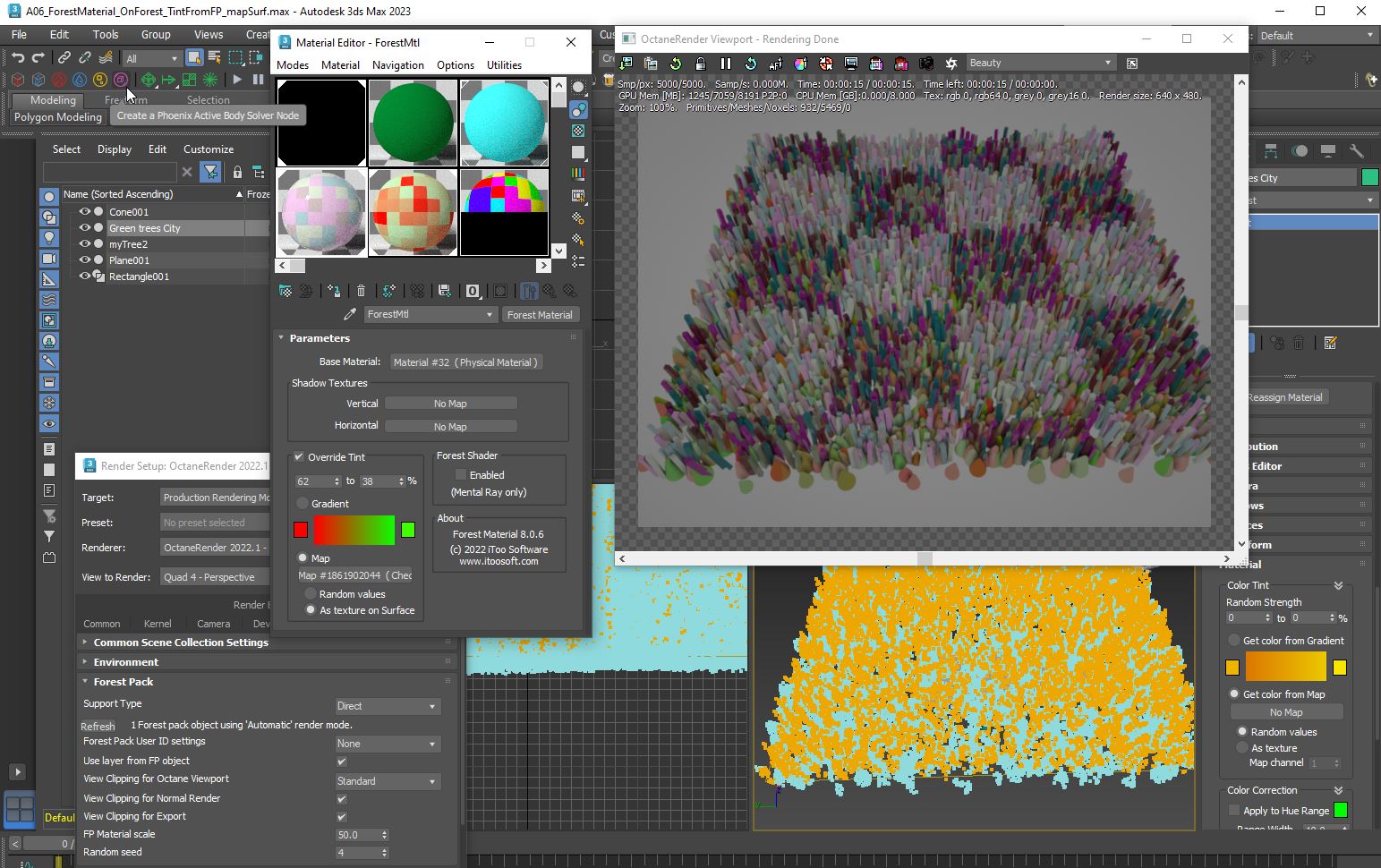This screenshot has width=1381, height=868.
Task: Click the Forest Material type button
Action: click(540, 315)
